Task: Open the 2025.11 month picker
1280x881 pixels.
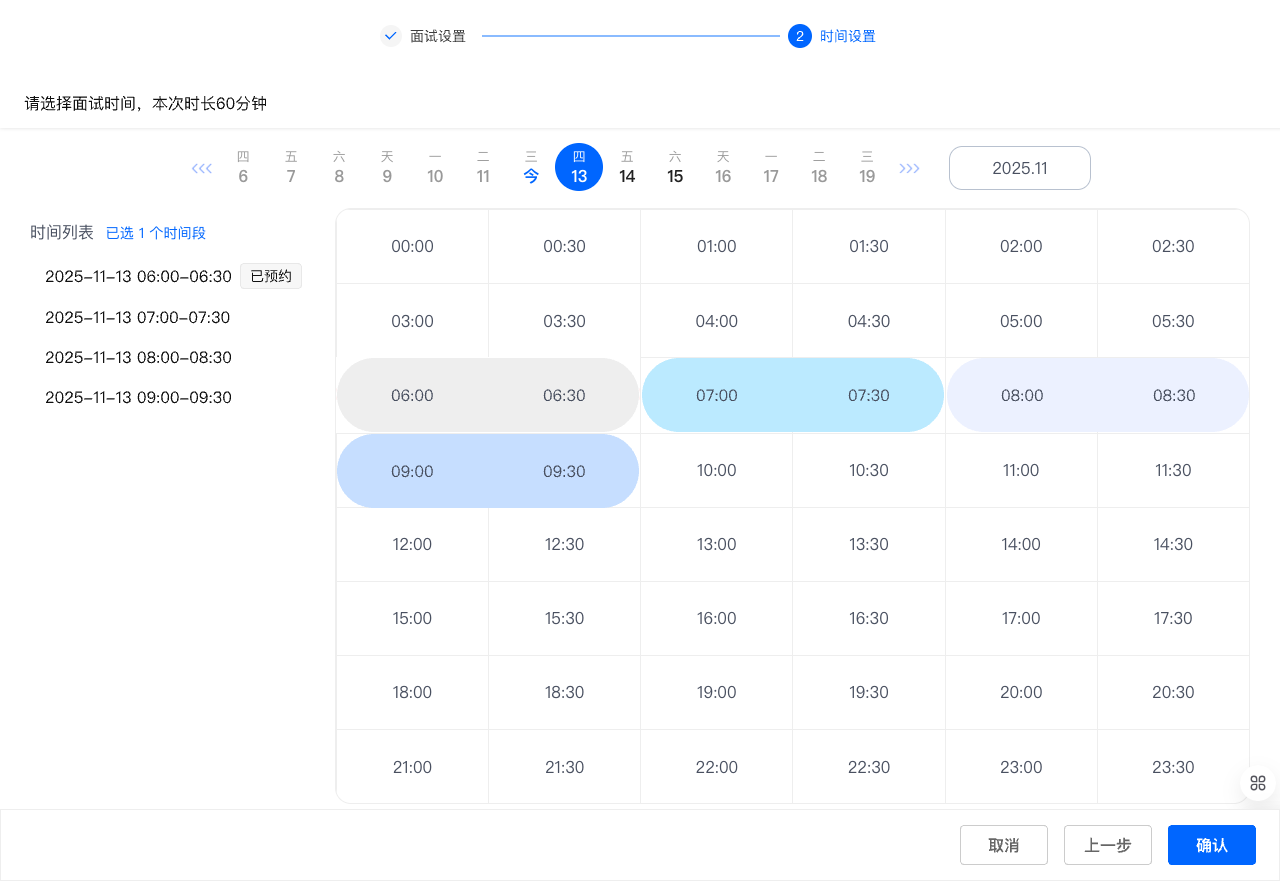Action: click(1019, 168)
